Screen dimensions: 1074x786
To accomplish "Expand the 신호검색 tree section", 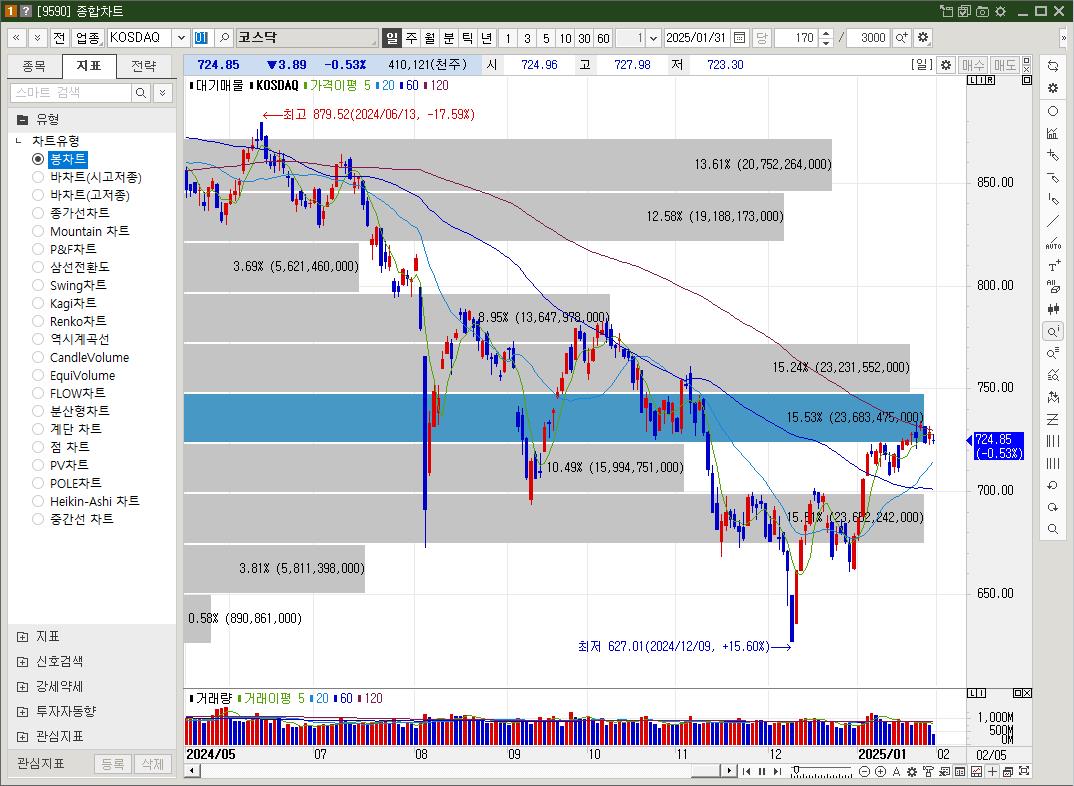I will coord(22,662).
